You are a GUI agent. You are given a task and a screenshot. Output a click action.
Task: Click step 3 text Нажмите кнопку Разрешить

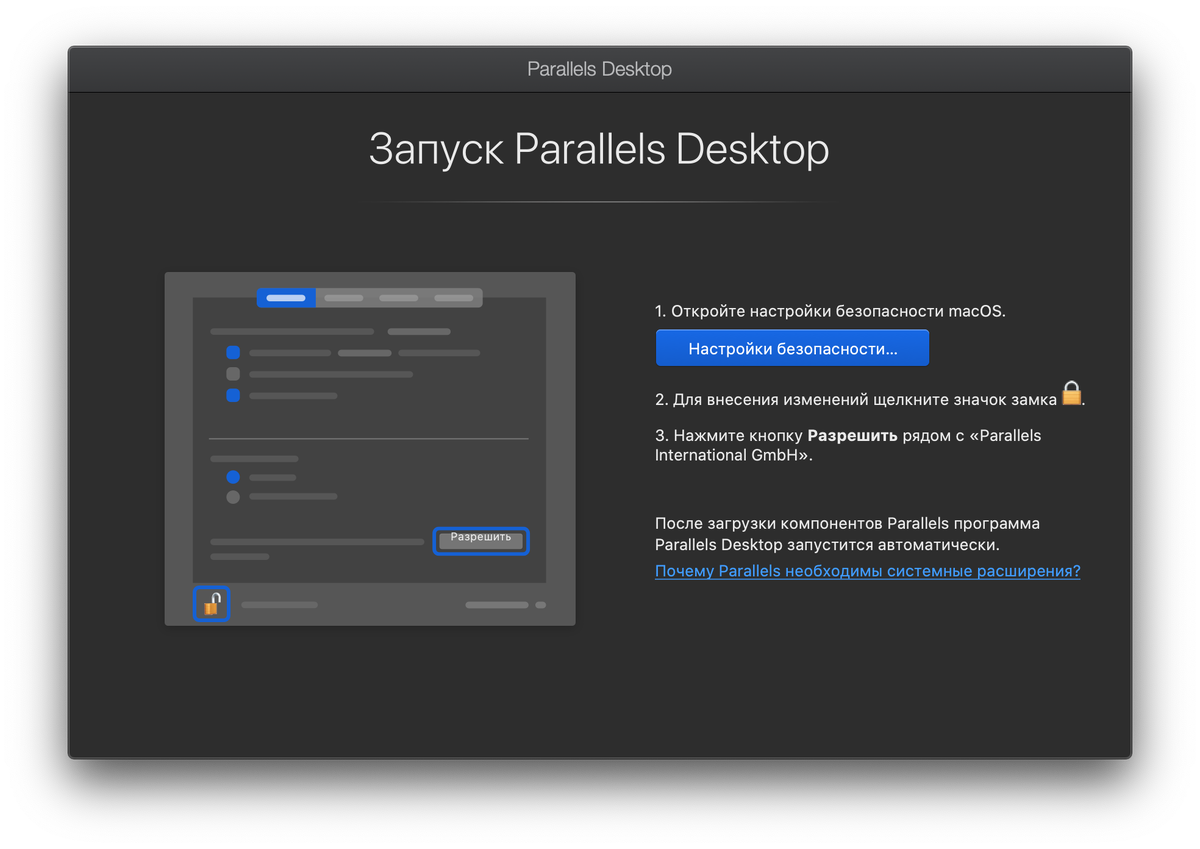click(x=848, y=445)
